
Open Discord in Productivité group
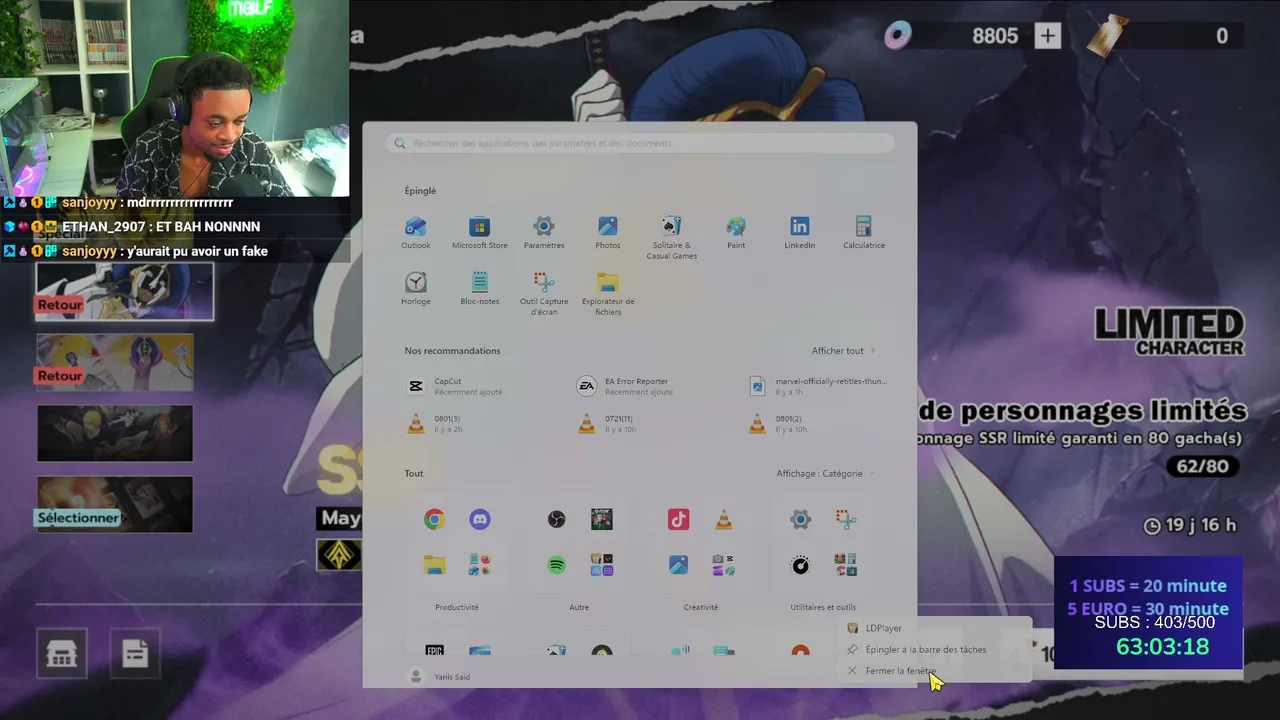click(x=480, y=519)
